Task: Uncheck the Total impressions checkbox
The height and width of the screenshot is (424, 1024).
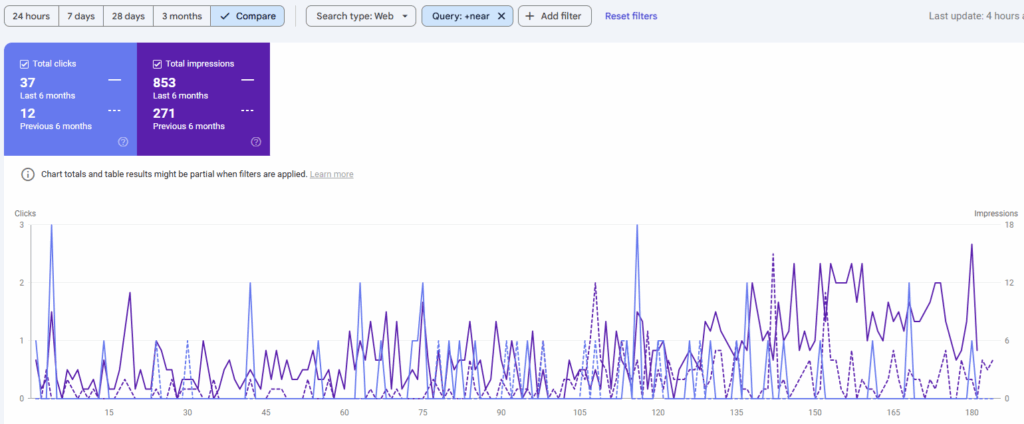Action: (x=158, y=63)
